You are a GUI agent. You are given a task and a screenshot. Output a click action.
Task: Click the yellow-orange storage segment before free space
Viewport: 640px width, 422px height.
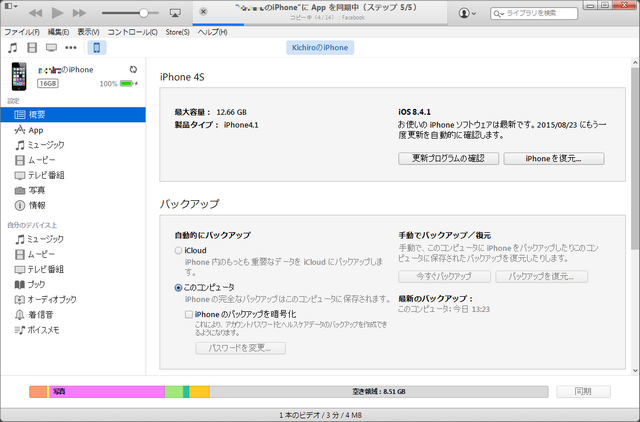click(x=199, y=392)
